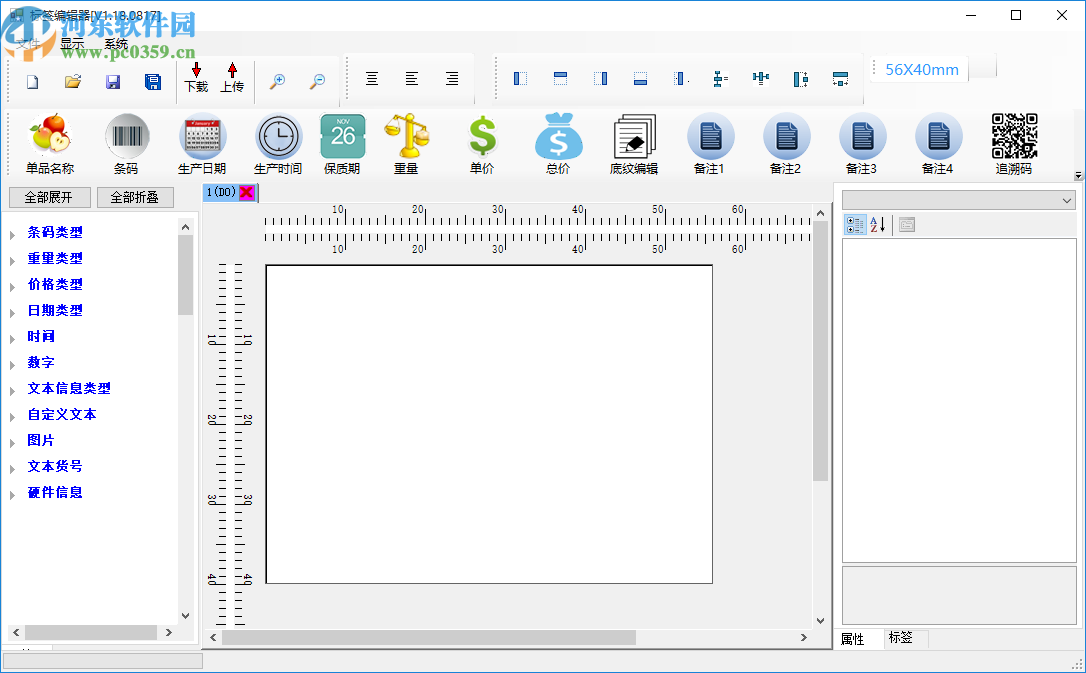Insert 备注3 remark field

[x=862, y=144]
